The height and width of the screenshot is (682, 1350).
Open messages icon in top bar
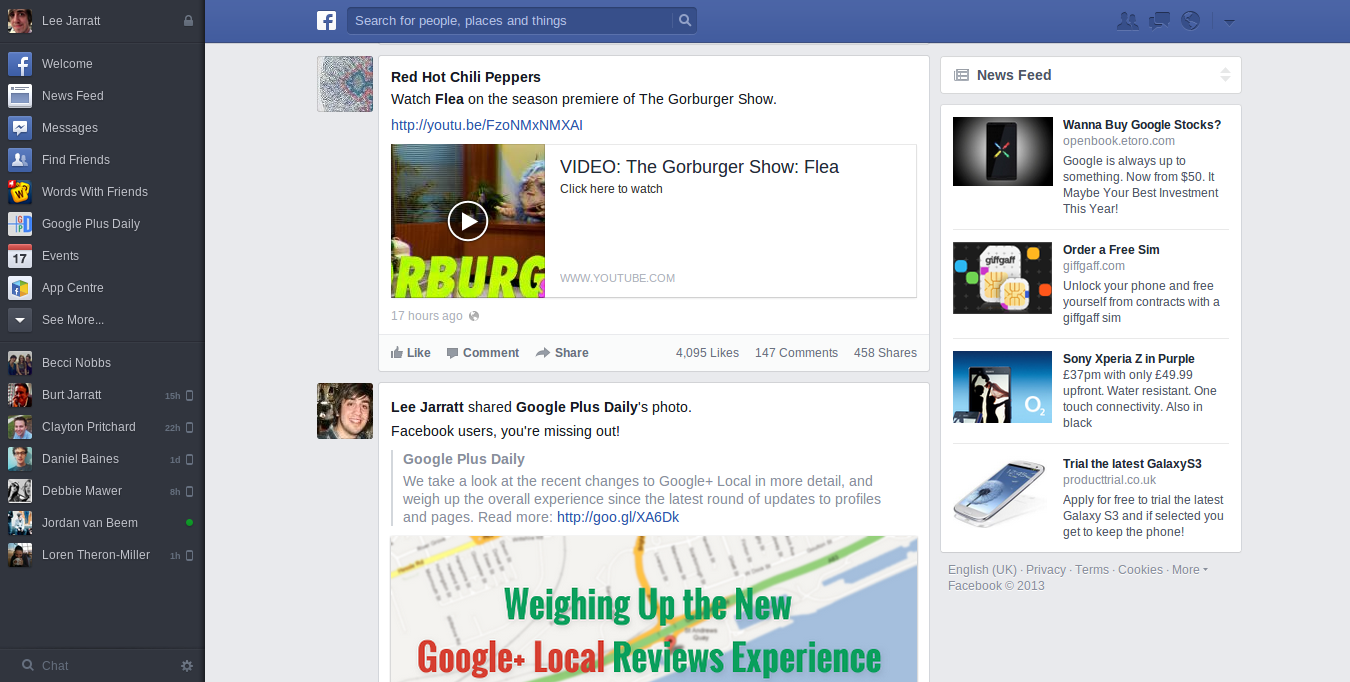click(x=1159, y=20)
